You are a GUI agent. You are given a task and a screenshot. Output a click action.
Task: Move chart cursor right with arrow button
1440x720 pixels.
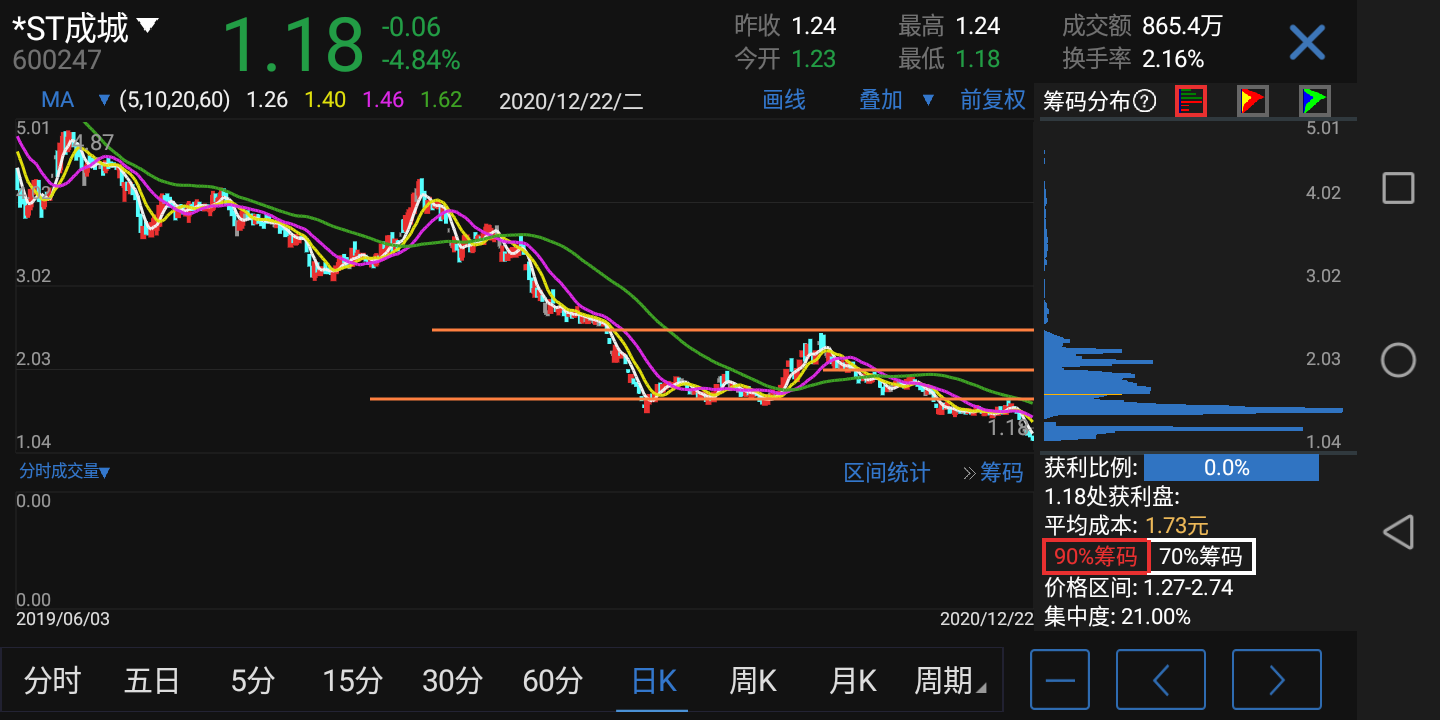click(1277, 680)
